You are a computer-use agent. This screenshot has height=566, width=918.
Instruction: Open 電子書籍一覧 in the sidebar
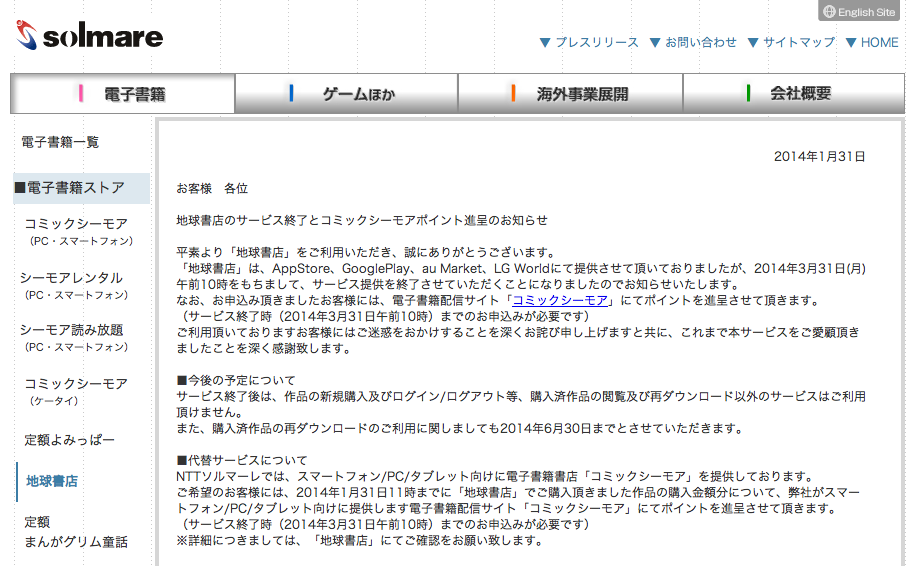(x=60, y=142)
